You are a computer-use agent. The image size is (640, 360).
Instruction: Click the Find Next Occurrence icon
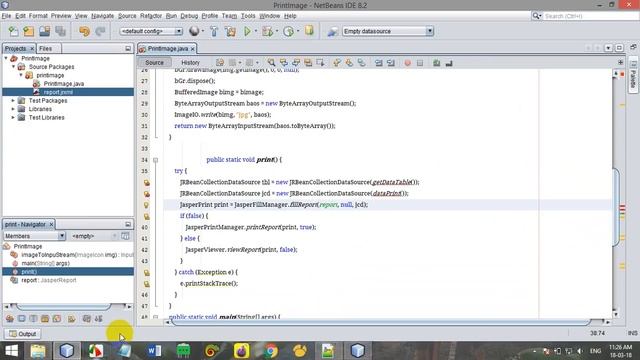tap(296, 62)
